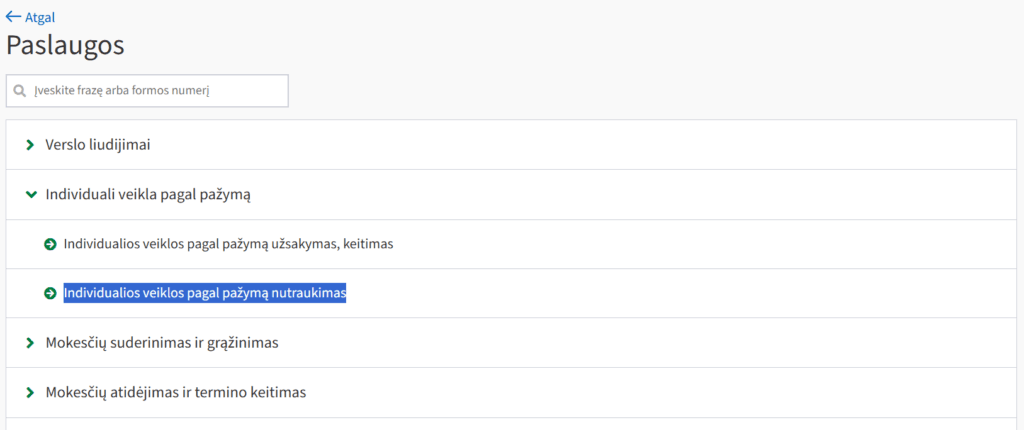Click green arrow icon beside nutraukimas item
1024x430 pixels.
[x=50, y=293]
